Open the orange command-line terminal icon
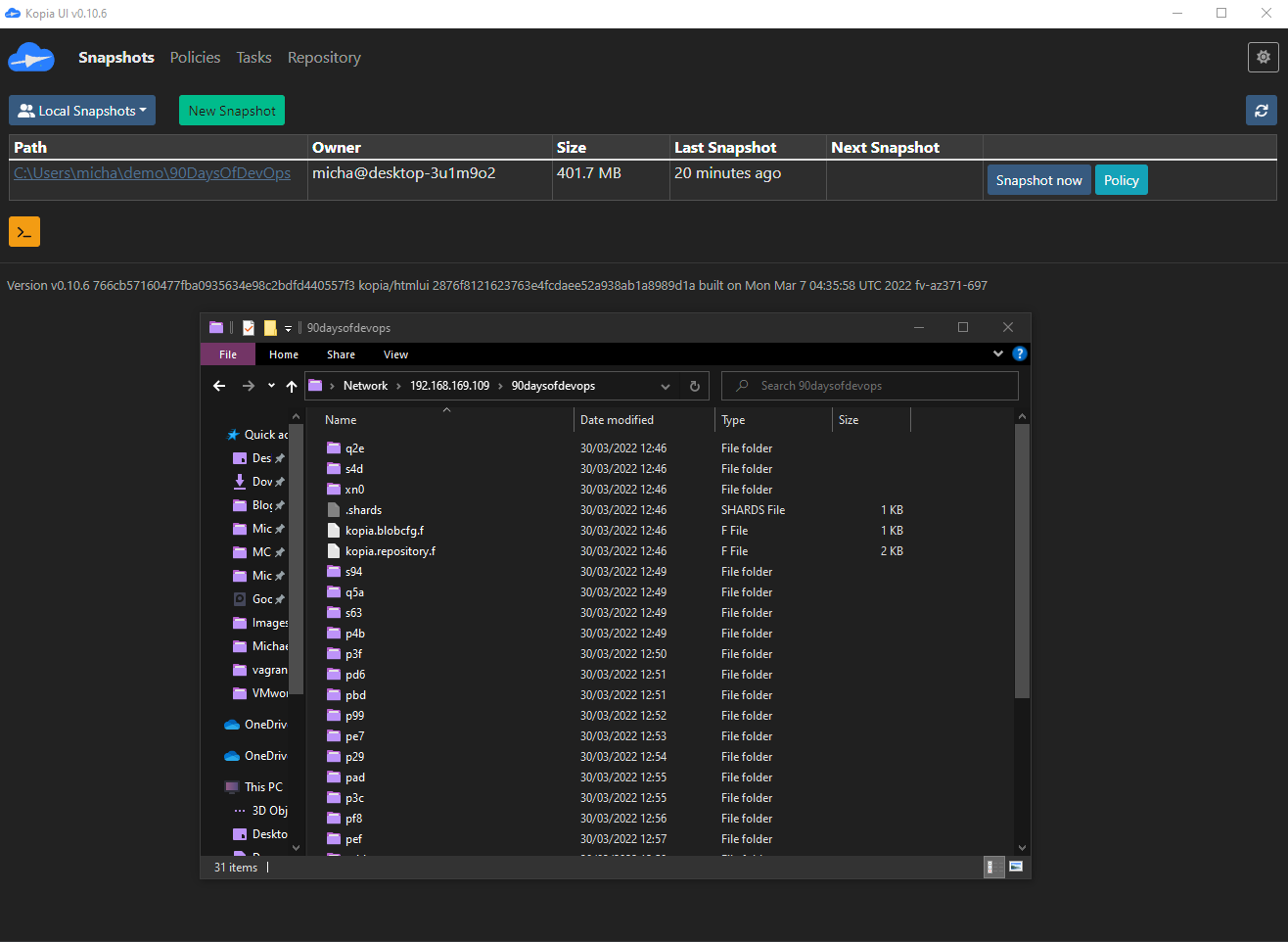 pos(24,232)
